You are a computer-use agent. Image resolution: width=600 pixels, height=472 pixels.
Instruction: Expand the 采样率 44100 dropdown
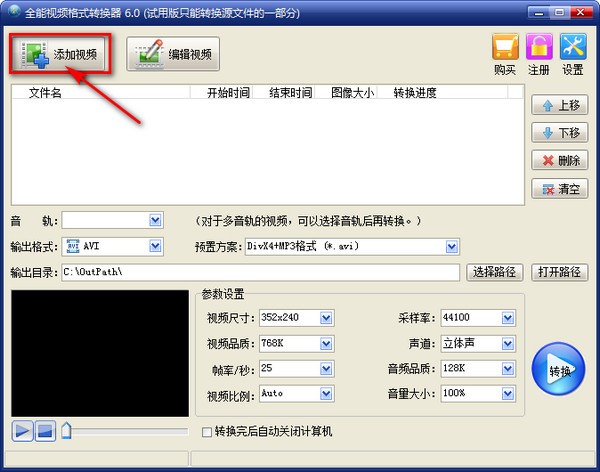[508, 318]
